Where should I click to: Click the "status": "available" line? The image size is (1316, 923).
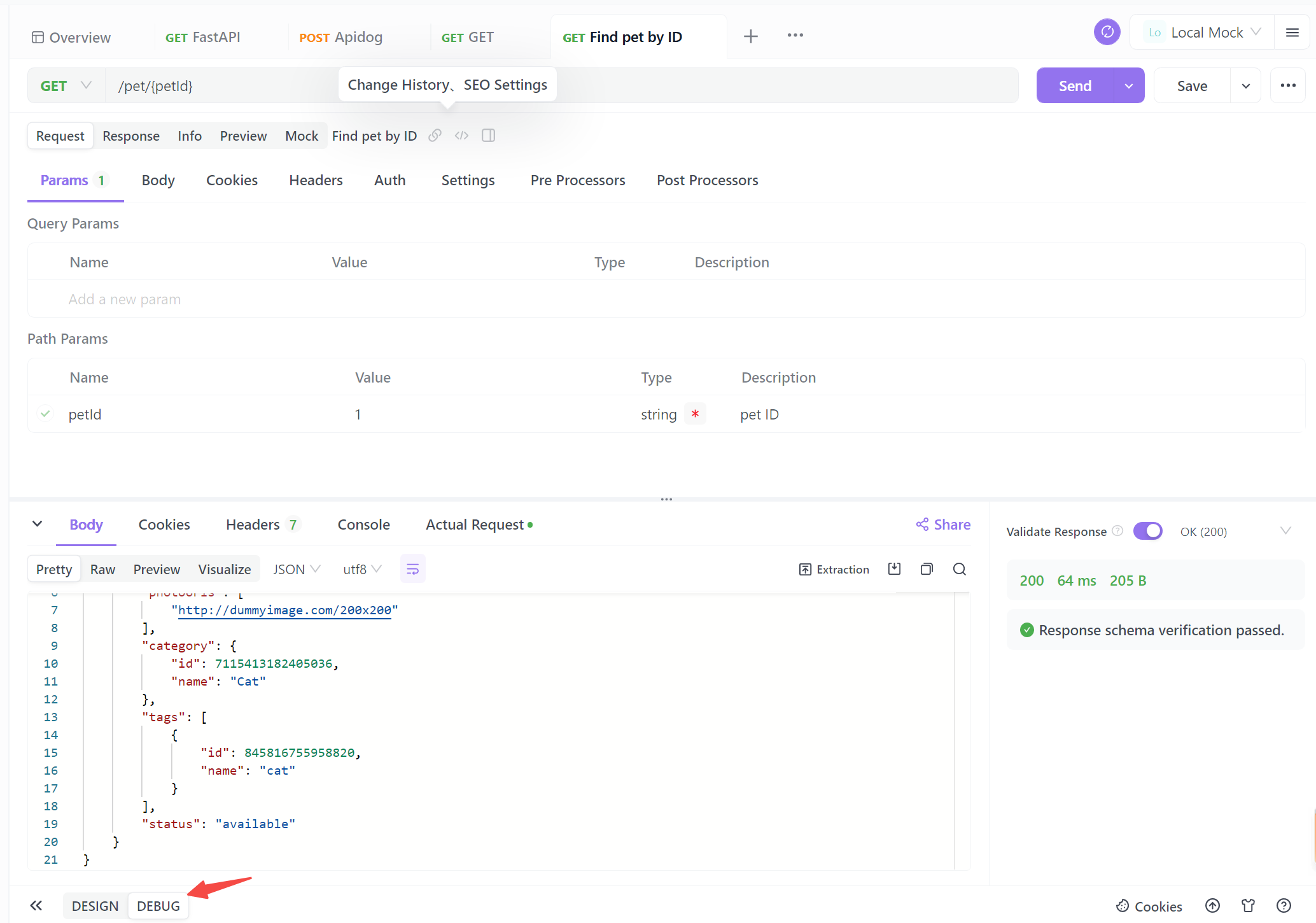coord(219,824)
